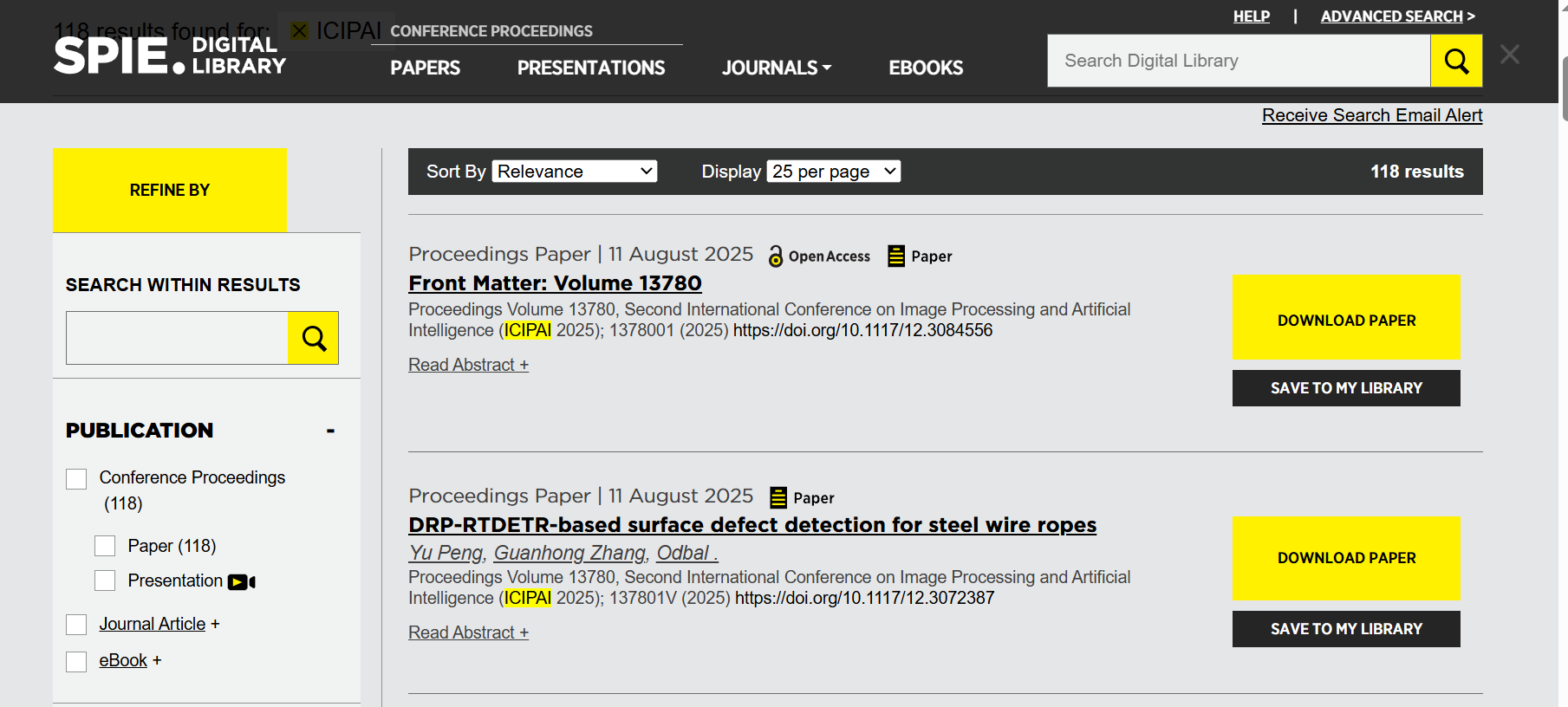1568x707 pixels.
Task: Check the Paper (118) checkbox
Action: pyautogui.click(x=105, y=546)
